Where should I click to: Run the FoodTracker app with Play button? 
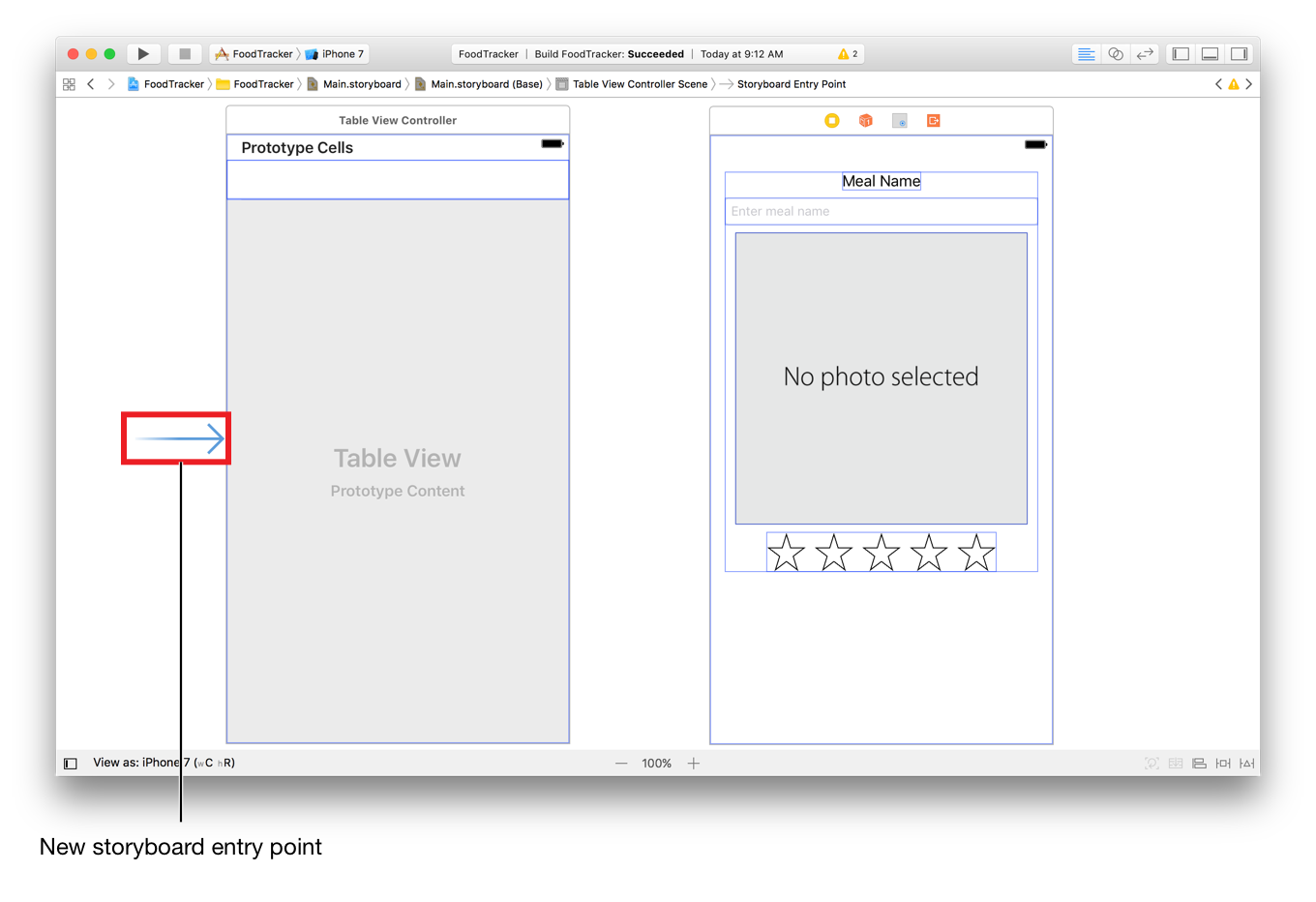pos(143,54)
